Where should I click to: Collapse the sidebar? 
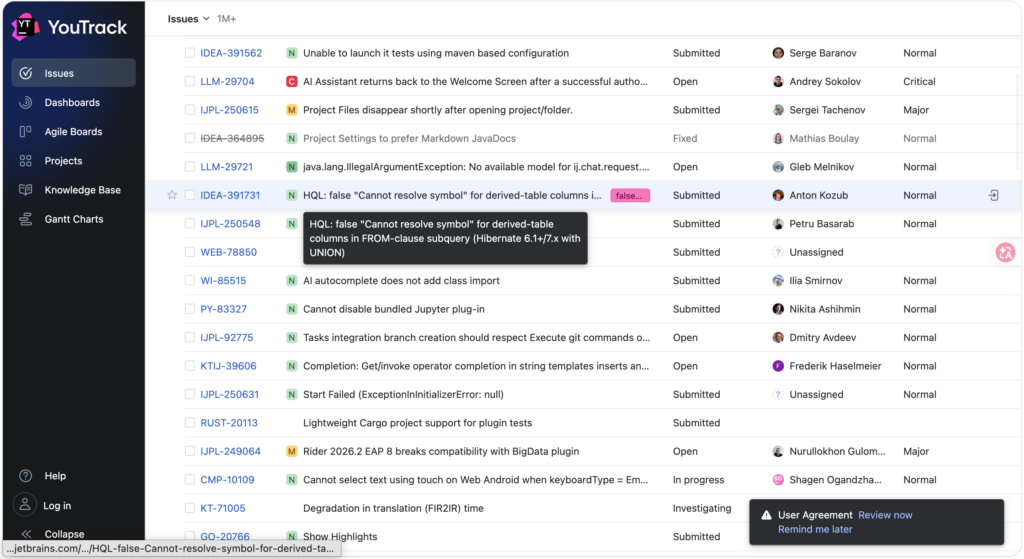pos(55,534)
